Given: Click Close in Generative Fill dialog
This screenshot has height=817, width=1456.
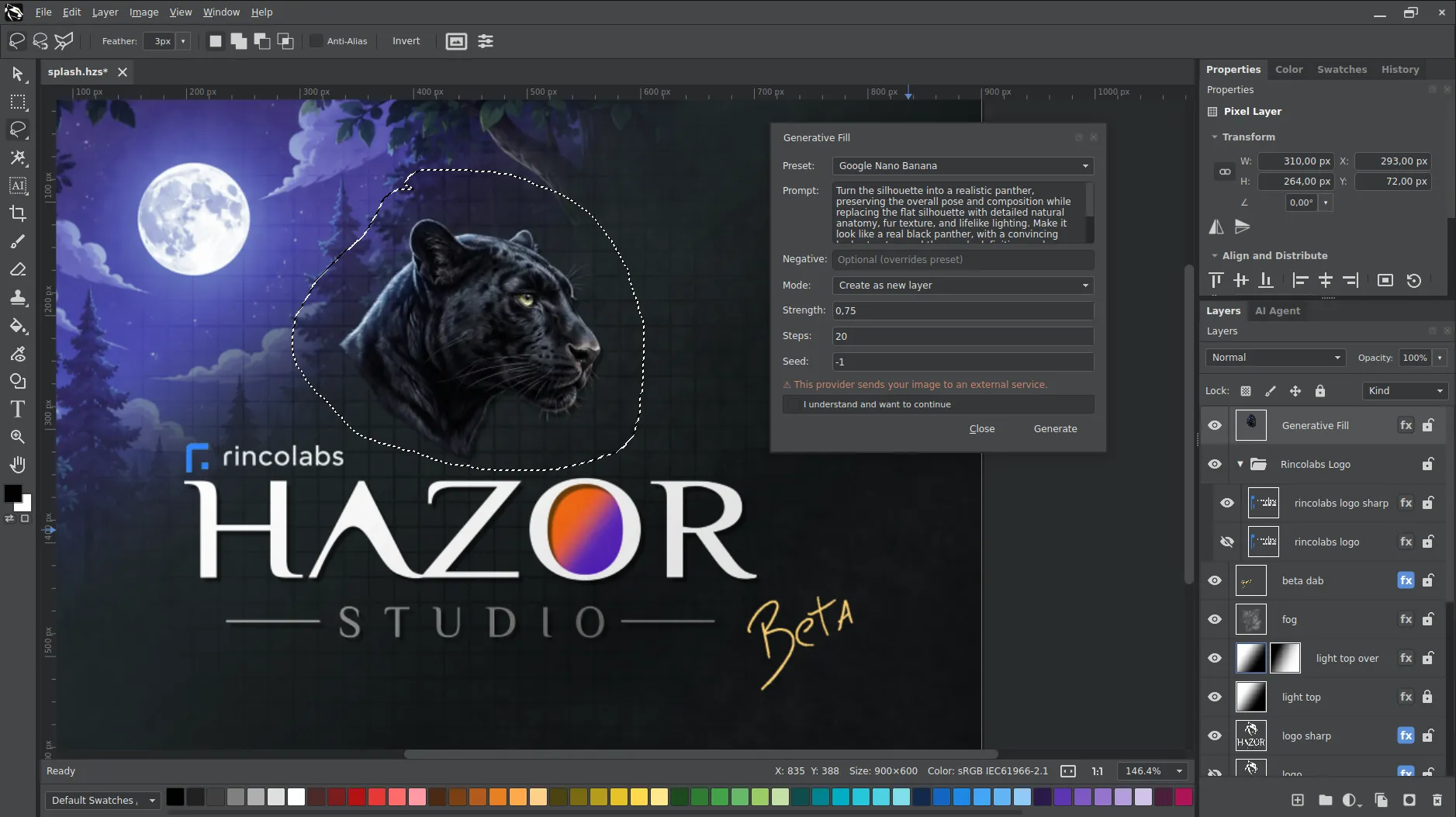Looking at the screenshot, I should [x=981, y=428].
